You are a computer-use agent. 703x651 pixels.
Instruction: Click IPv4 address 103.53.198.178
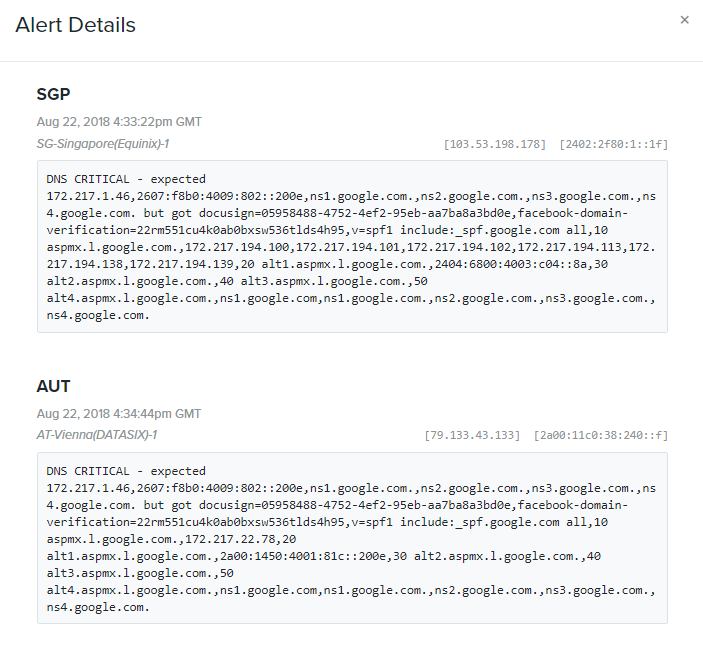coord(495,144)
